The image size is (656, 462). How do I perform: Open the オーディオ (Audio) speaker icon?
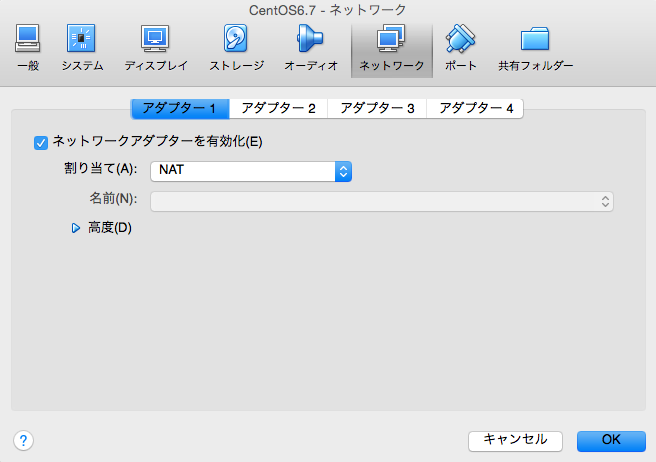click(x=310, y=38)
